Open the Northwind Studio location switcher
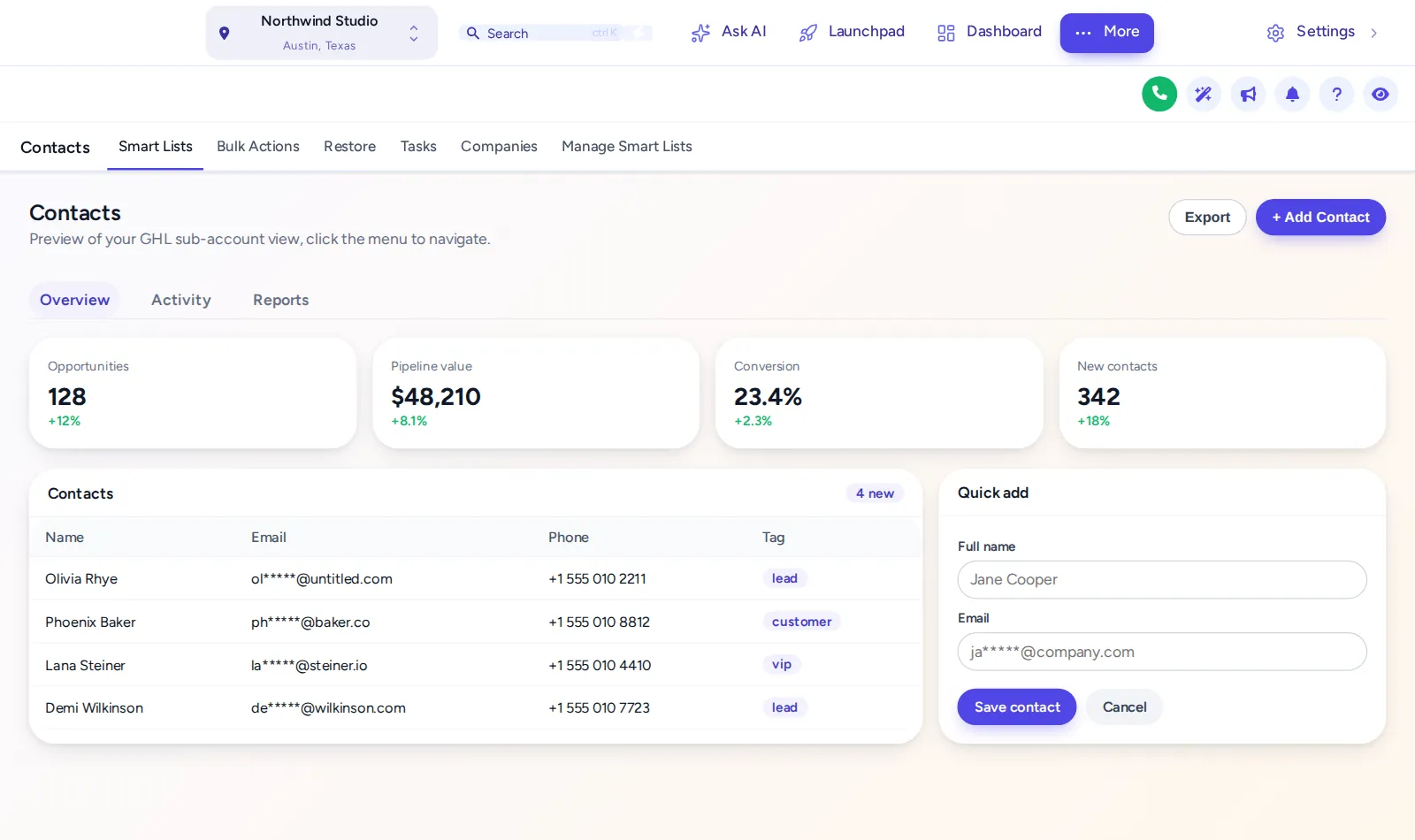This screenshot has width=1415, height=840. click(322, 33)
